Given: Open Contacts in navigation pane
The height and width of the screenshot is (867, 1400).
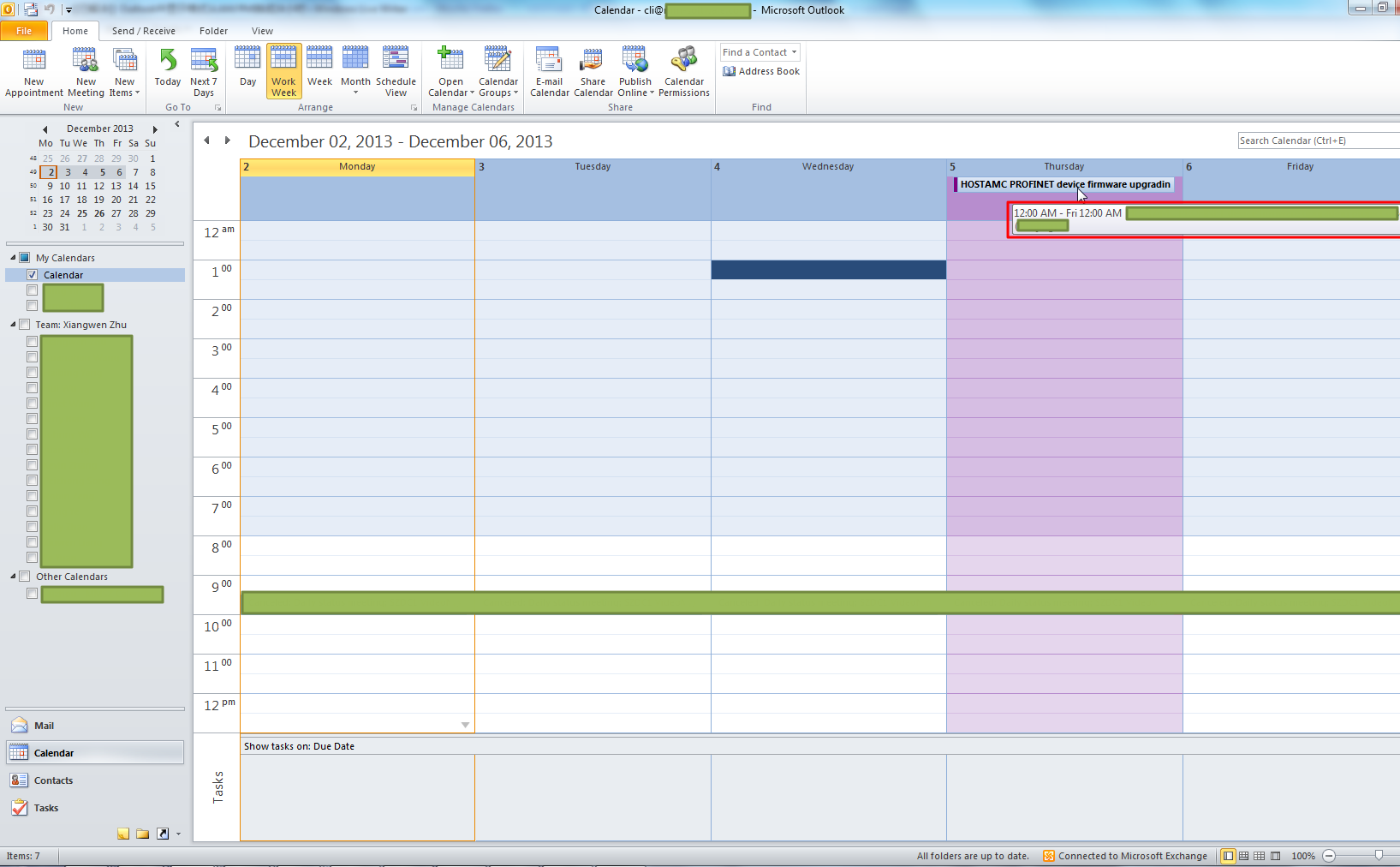Looking at the screenshot, I should (94, 780).
